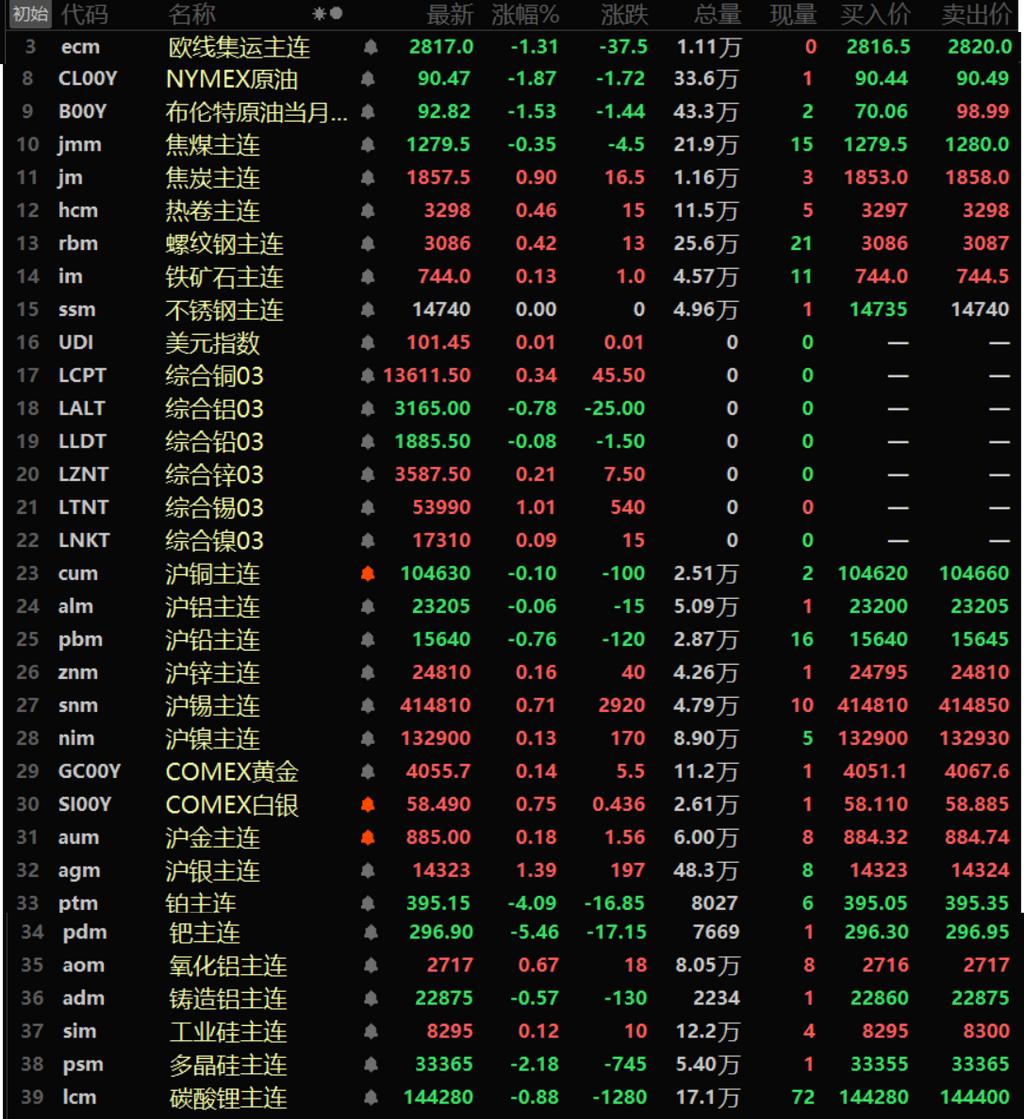This screenshot has height=1119, width=1024.
Task: Sort by the 涨幅% column header
Action: pyautogui.click(x=525, y=14)
